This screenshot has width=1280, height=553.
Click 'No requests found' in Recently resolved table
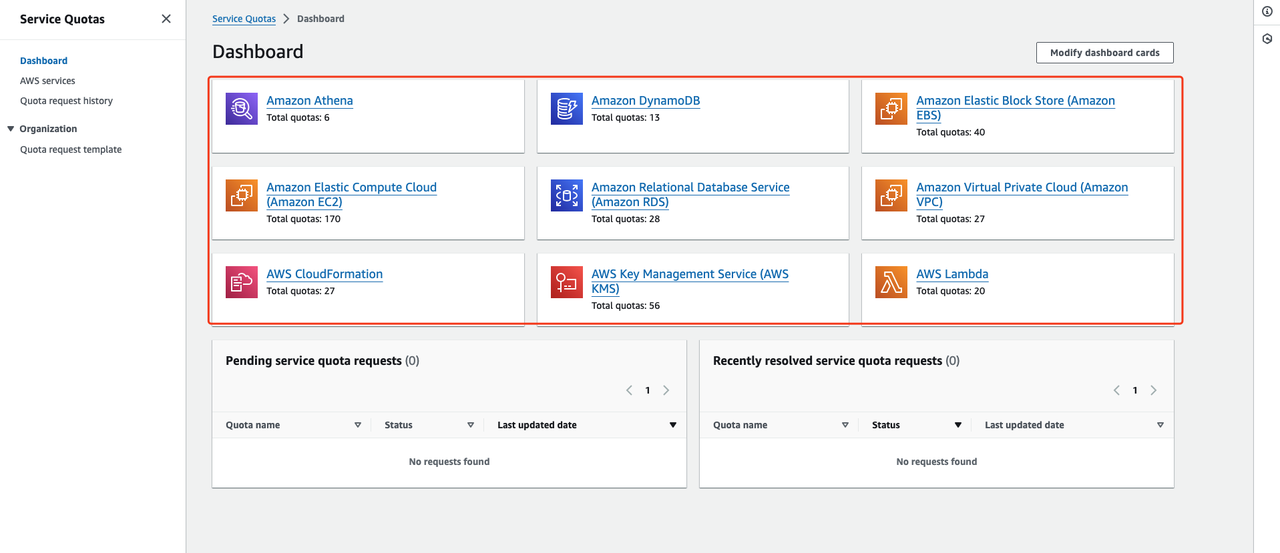937,462
